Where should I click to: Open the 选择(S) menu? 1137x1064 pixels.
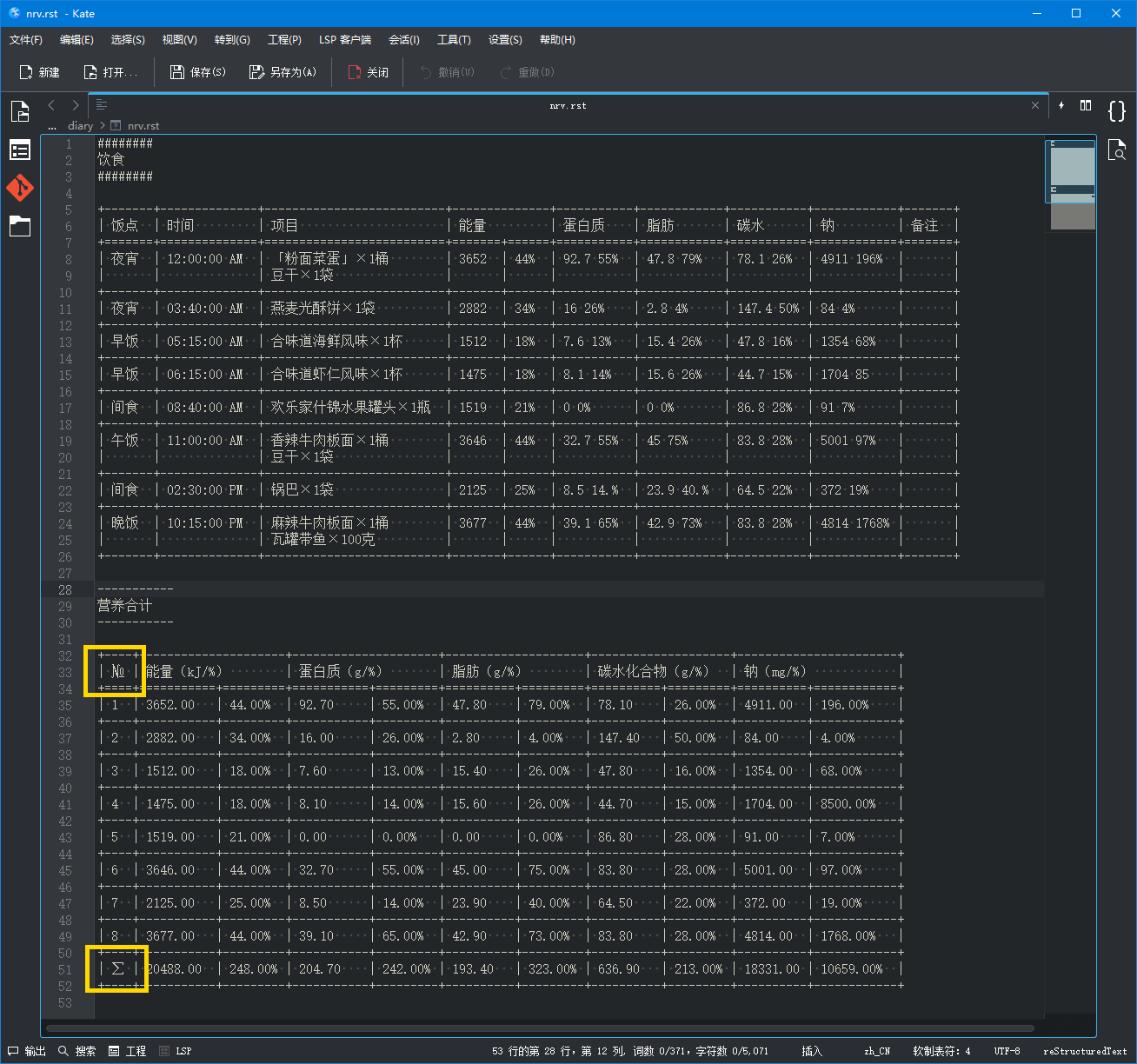point(128,40)
